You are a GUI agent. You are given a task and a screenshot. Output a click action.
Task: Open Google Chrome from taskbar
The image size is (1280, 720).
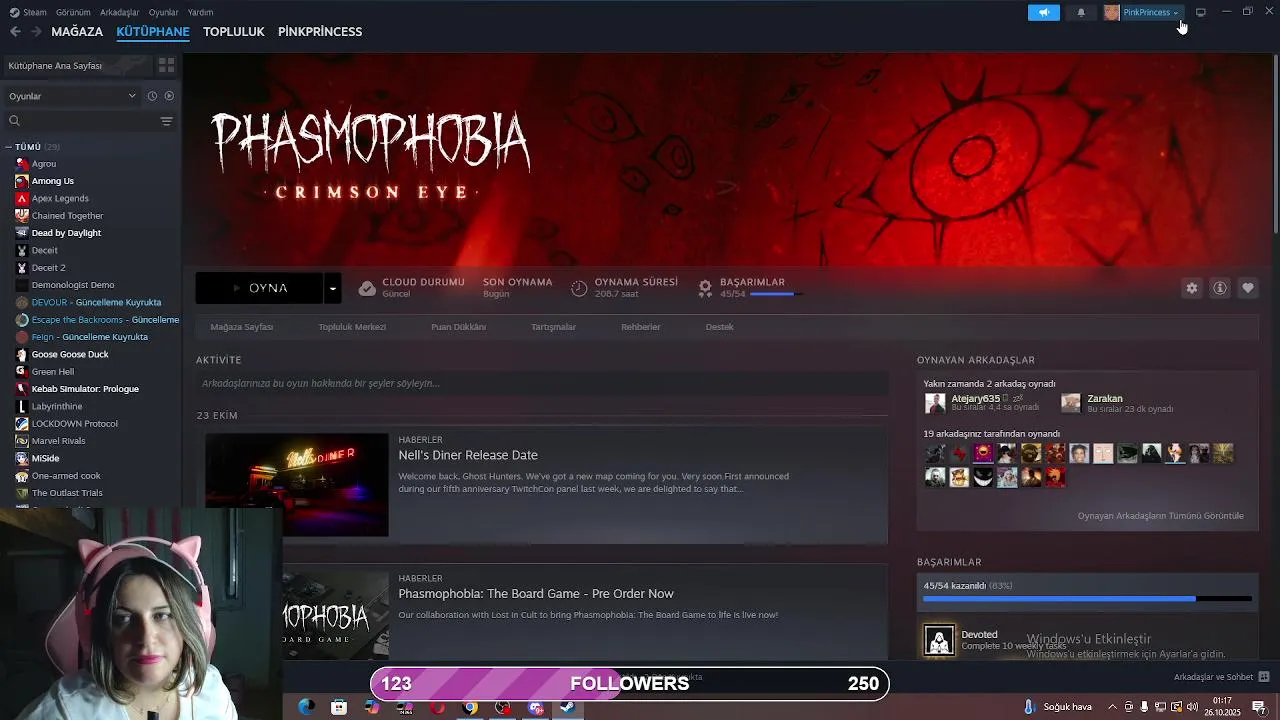(x=470, y=707)
